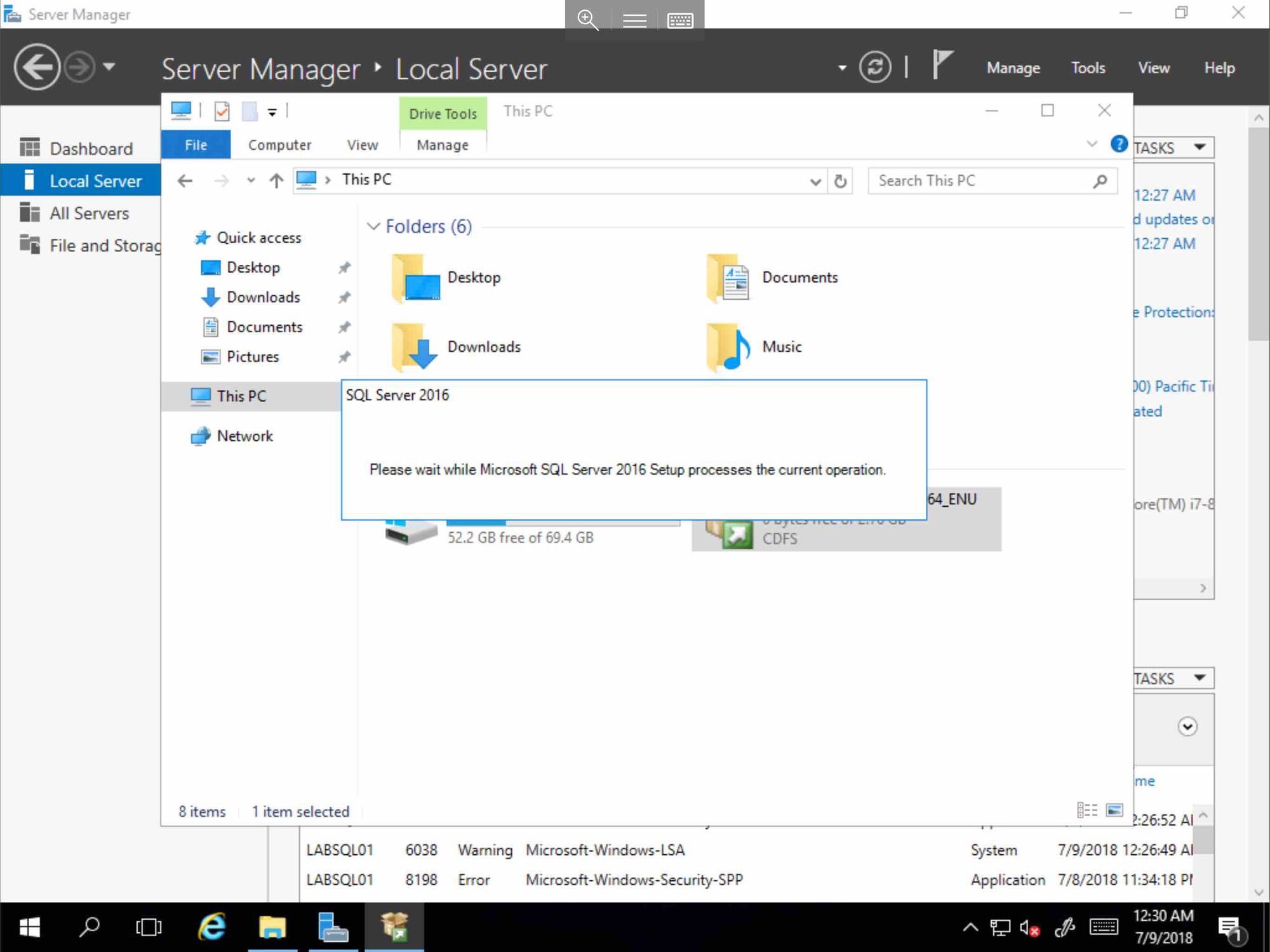Show the remote session on-screen keyboard
The height and width of the screenshot is (952, 1270).
pyautogui.click(x=680, y=20)
